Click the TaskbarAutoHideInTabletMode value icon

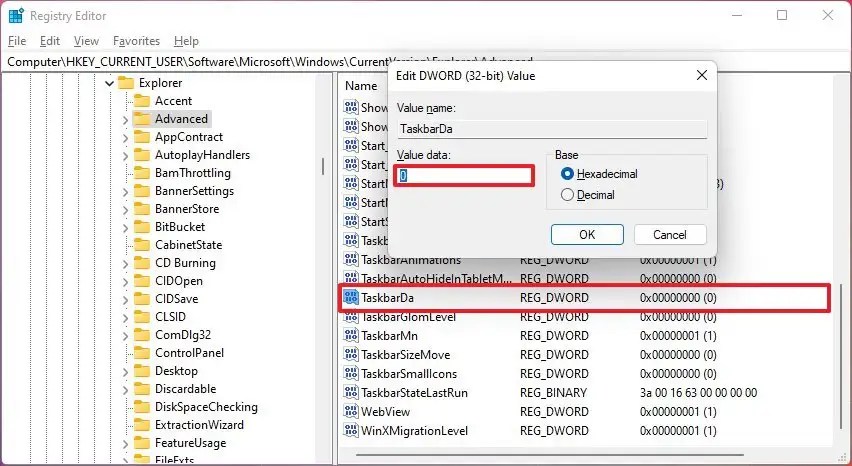click(351, 279)
